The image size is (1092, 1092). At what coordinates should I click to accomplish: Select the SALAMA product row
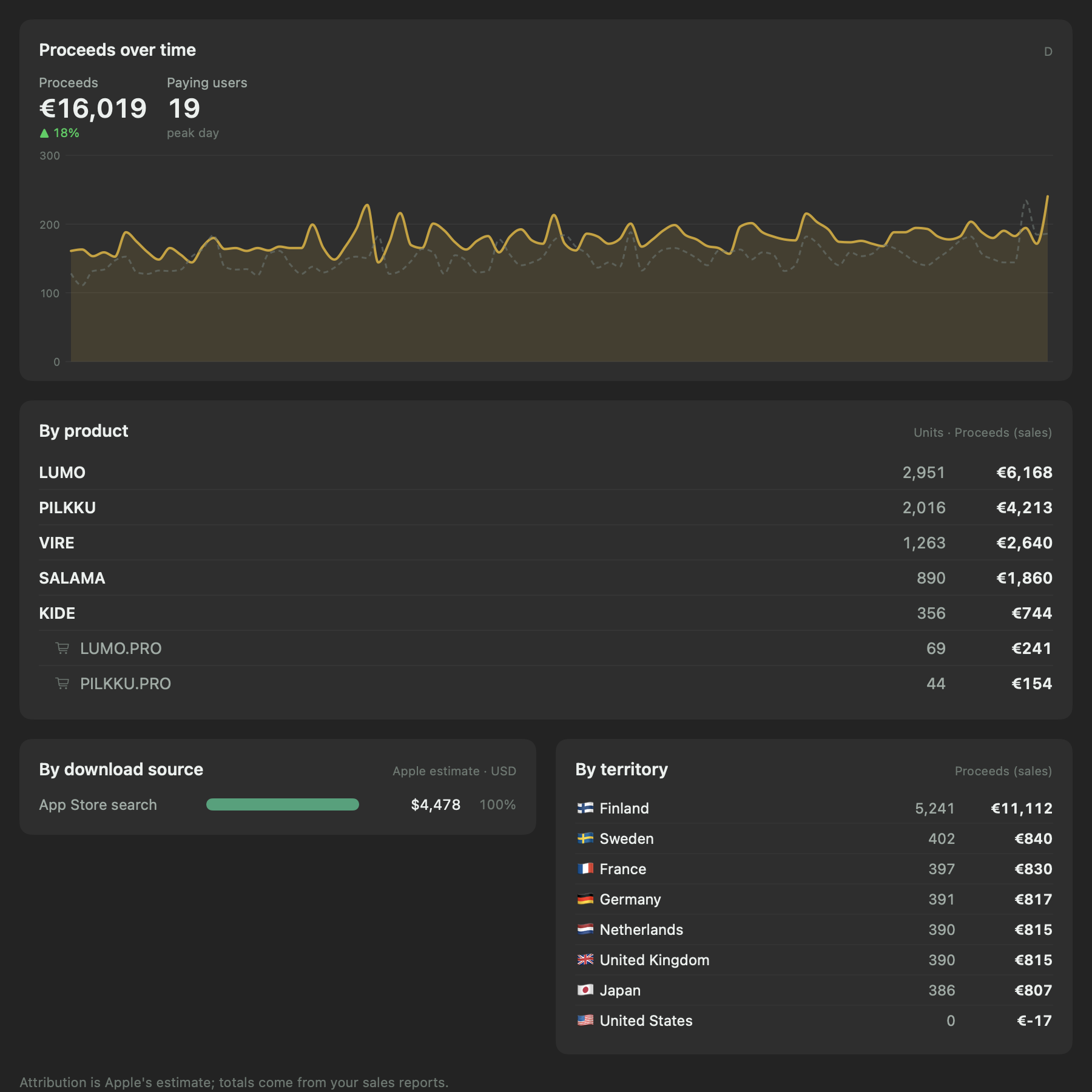click(x=546, y=578)
